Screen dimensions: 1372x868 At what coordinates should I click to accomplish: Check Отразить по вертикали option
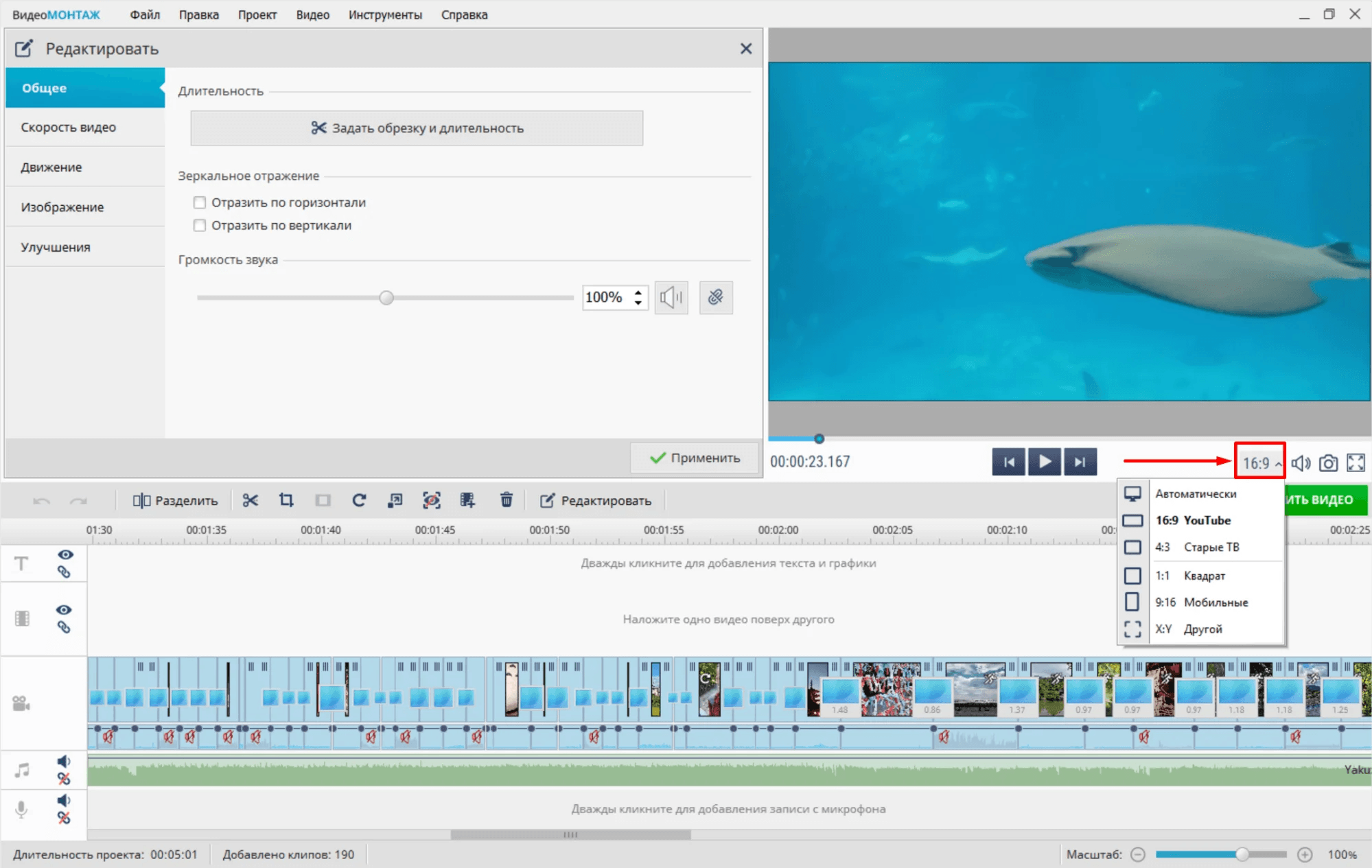pos(200,225)
